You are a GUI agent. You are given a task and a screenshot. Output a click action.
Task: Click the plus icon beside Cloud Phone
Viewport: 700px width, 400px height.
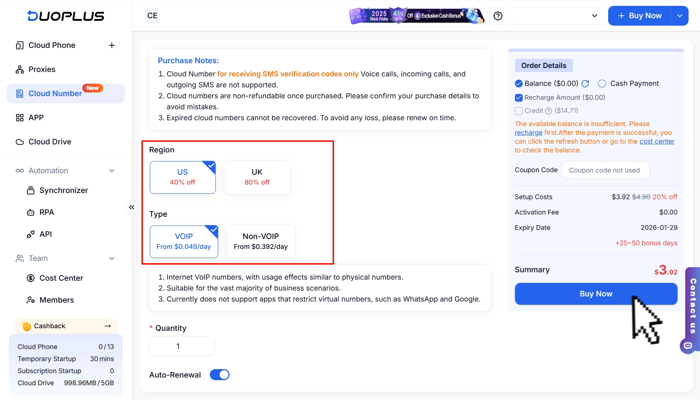pos(111,45)
